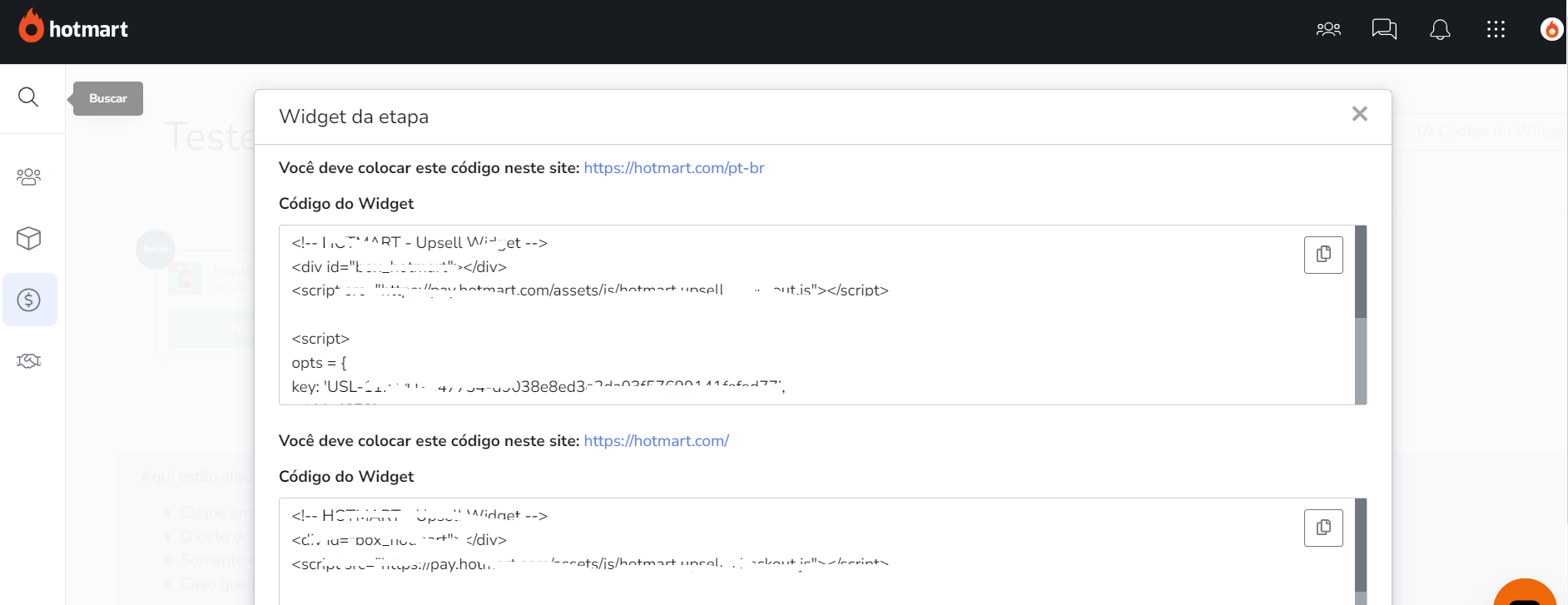Open the products cube icon in sidebar
Screen dimensions: 1568x605
click(28, 239)
